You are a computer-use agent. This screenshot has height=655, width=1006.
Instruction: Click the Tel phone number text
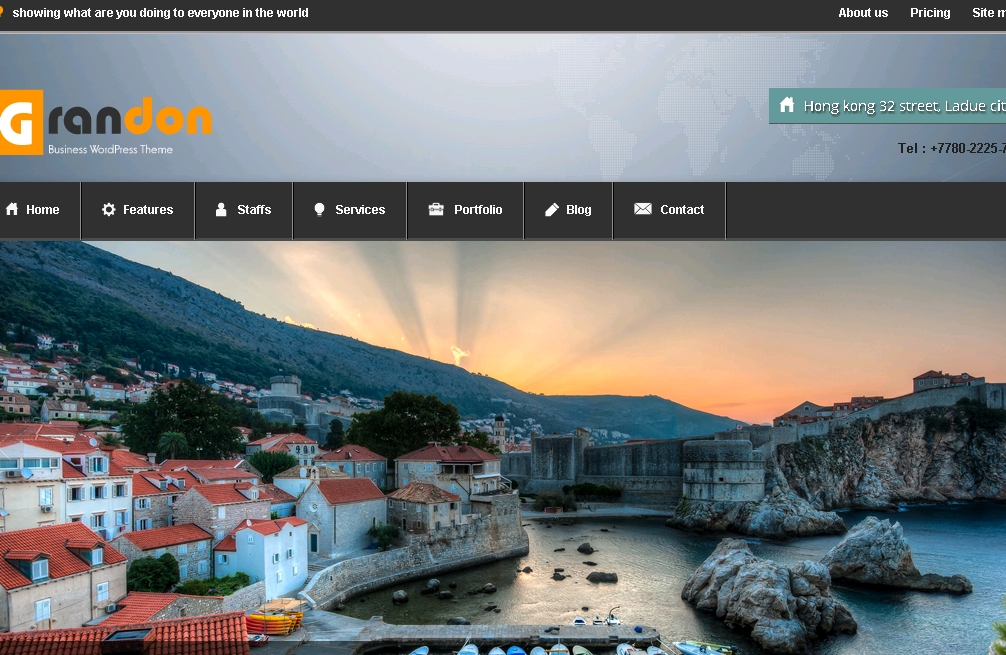click(x=951, y=148)
